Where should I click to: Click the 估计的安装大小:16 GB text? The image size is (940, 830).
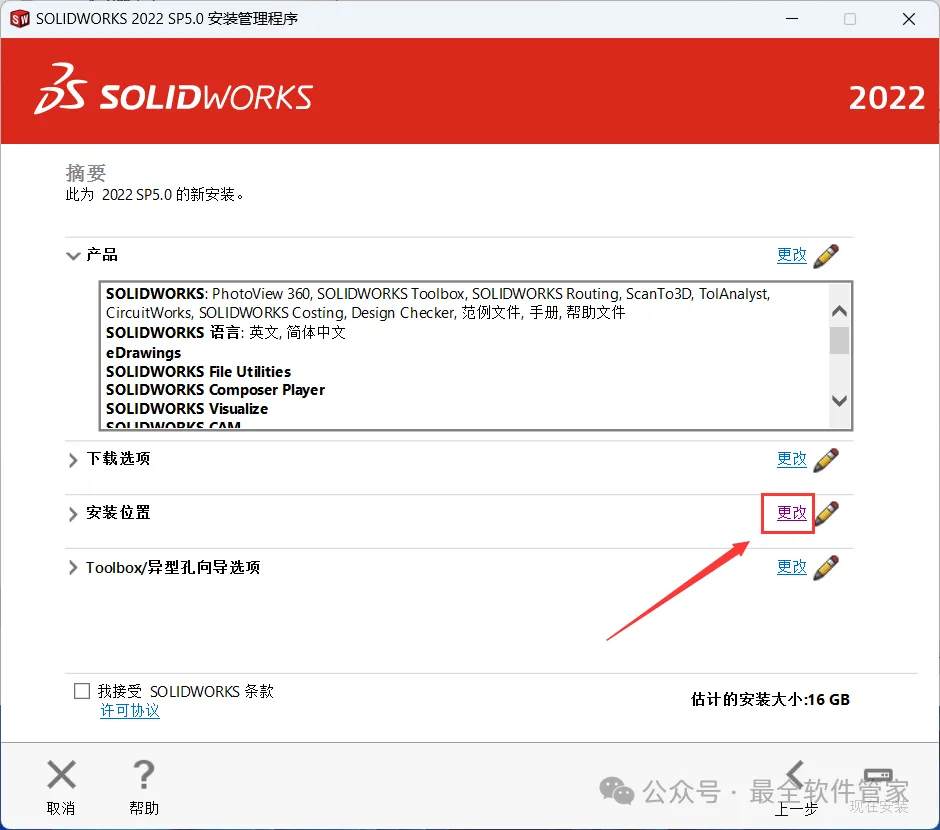770,699
